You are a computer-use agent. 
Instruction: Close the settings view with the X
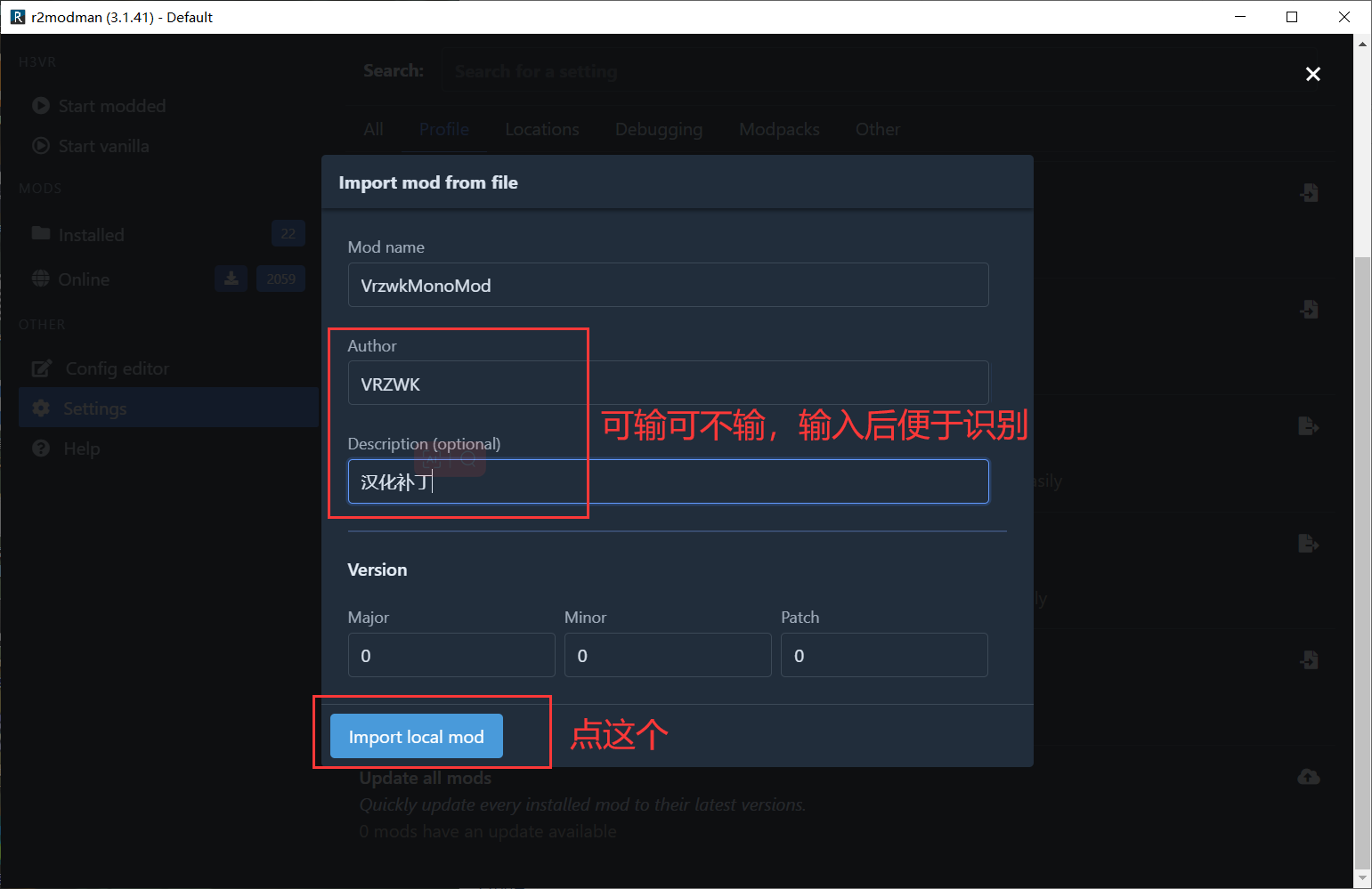click(1312, 74)
